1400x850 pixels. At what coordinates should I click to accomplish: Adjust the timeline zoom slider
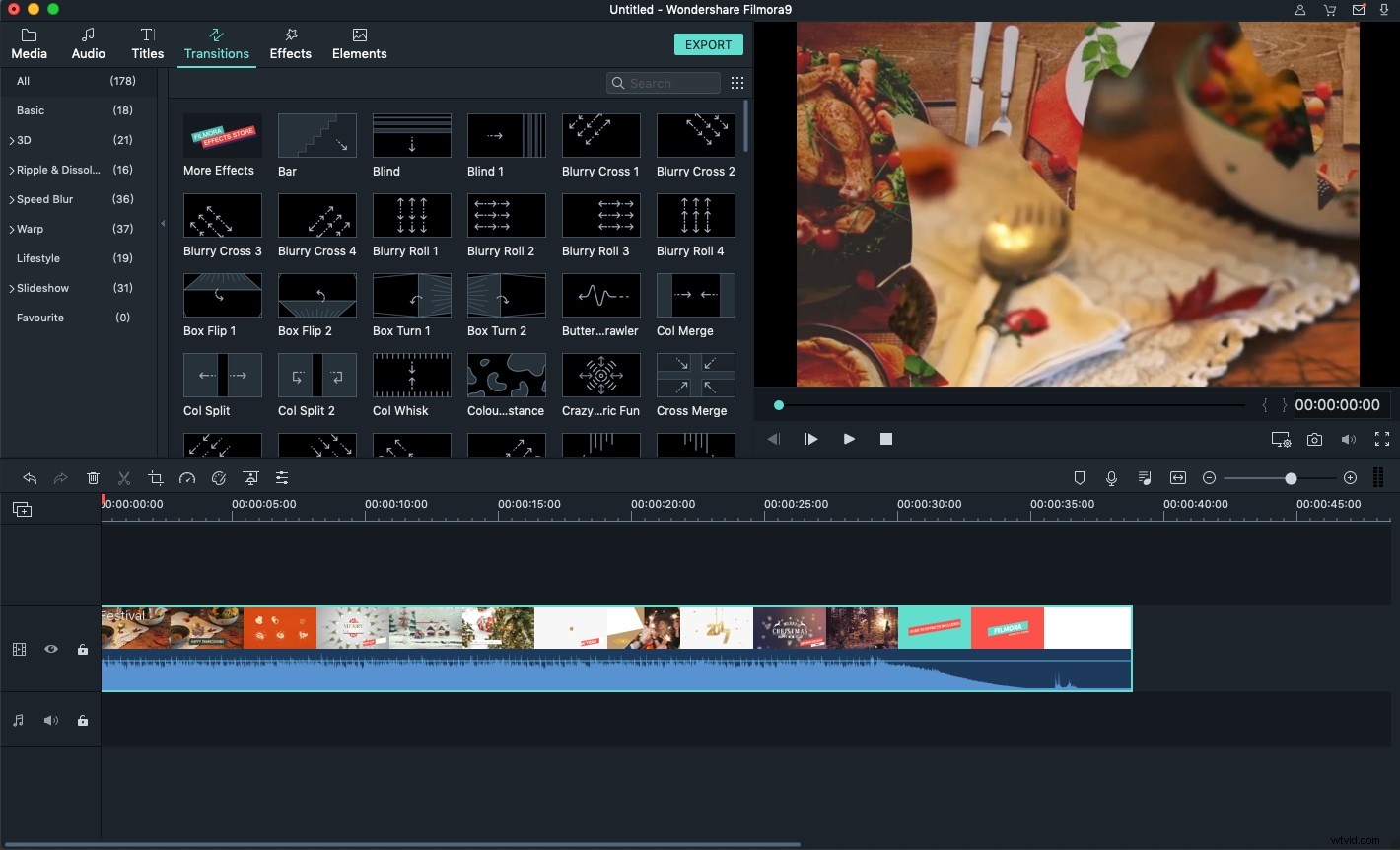pos(1292,478)
